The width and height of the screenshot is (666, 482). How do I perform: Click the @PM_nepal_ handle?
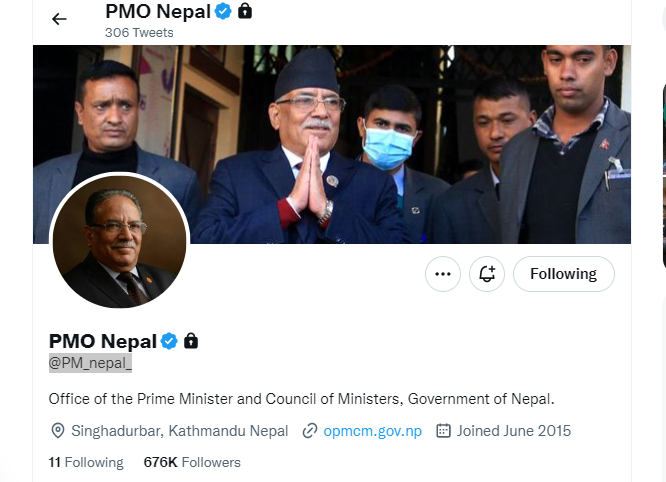pos(90,363)
